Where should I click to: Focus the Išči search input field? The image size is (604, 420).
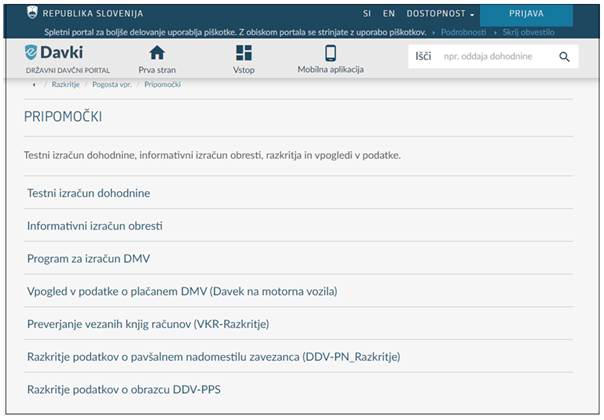[495, 58]
